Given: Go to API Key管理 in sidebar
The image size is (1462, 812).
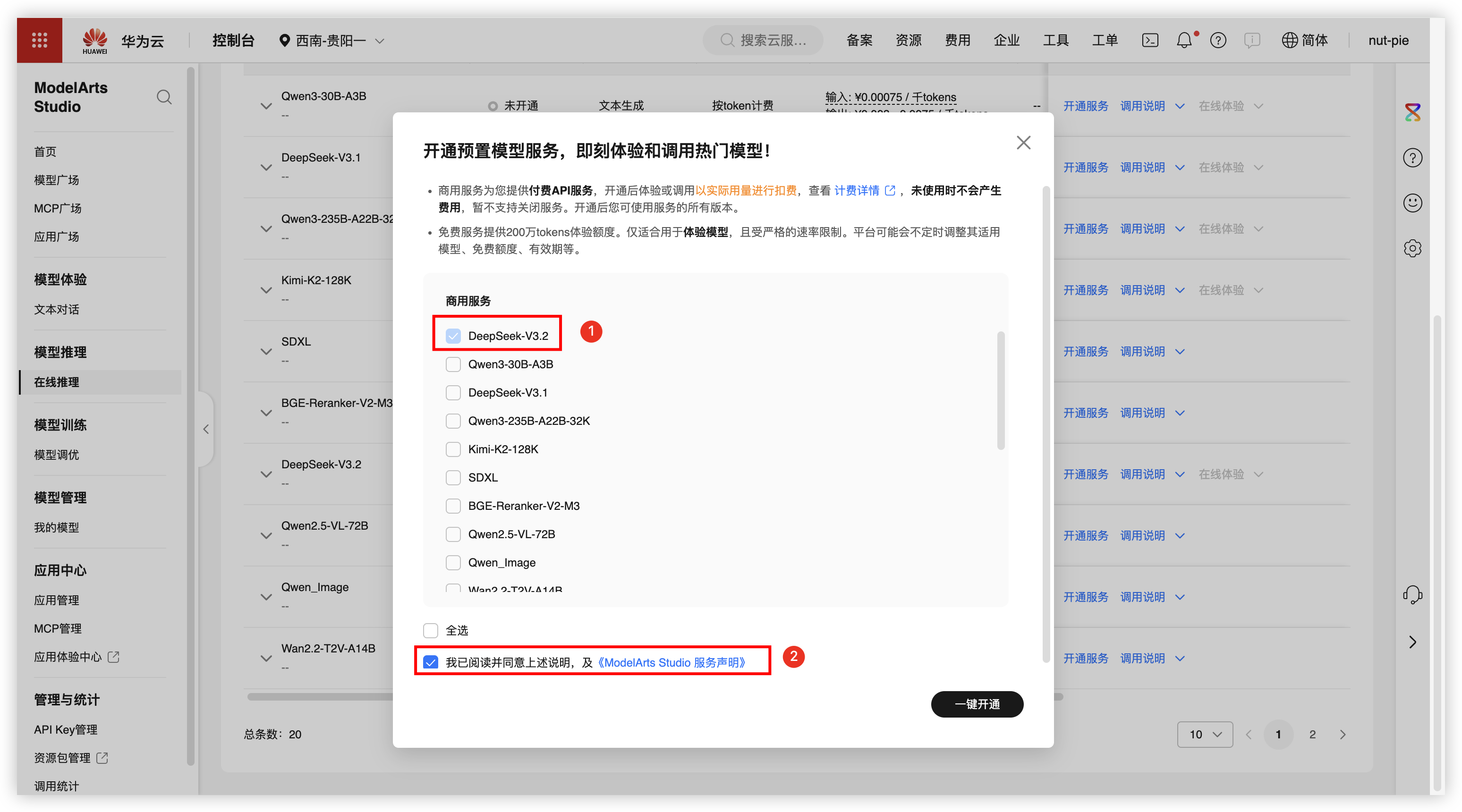Looking at the screenshot, I should [x=65, y=729].
